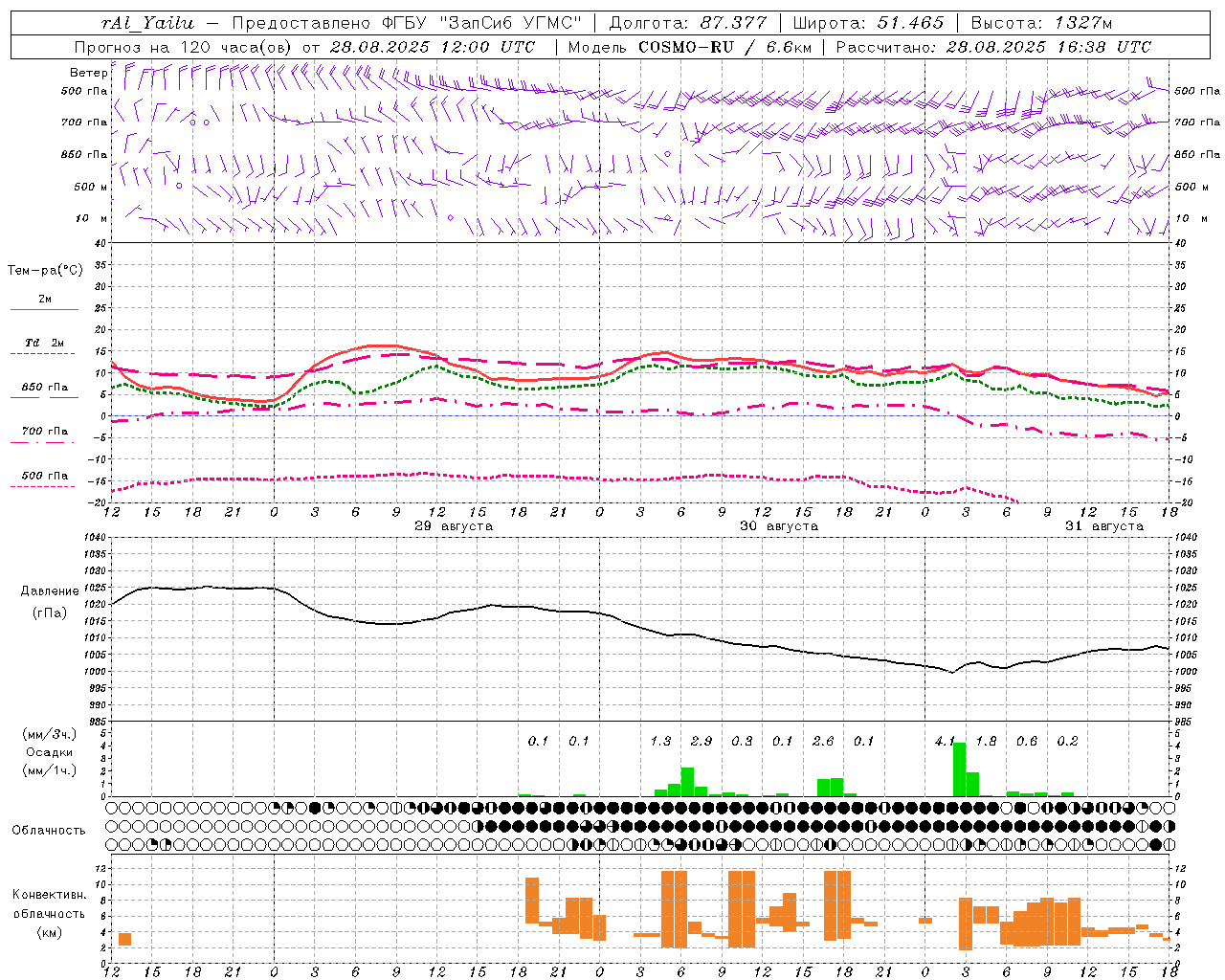The height and width of the screenshot is (980, 1225).
Task: Click the precipitation value "4.1"
Action: click(x=946, y=741)
